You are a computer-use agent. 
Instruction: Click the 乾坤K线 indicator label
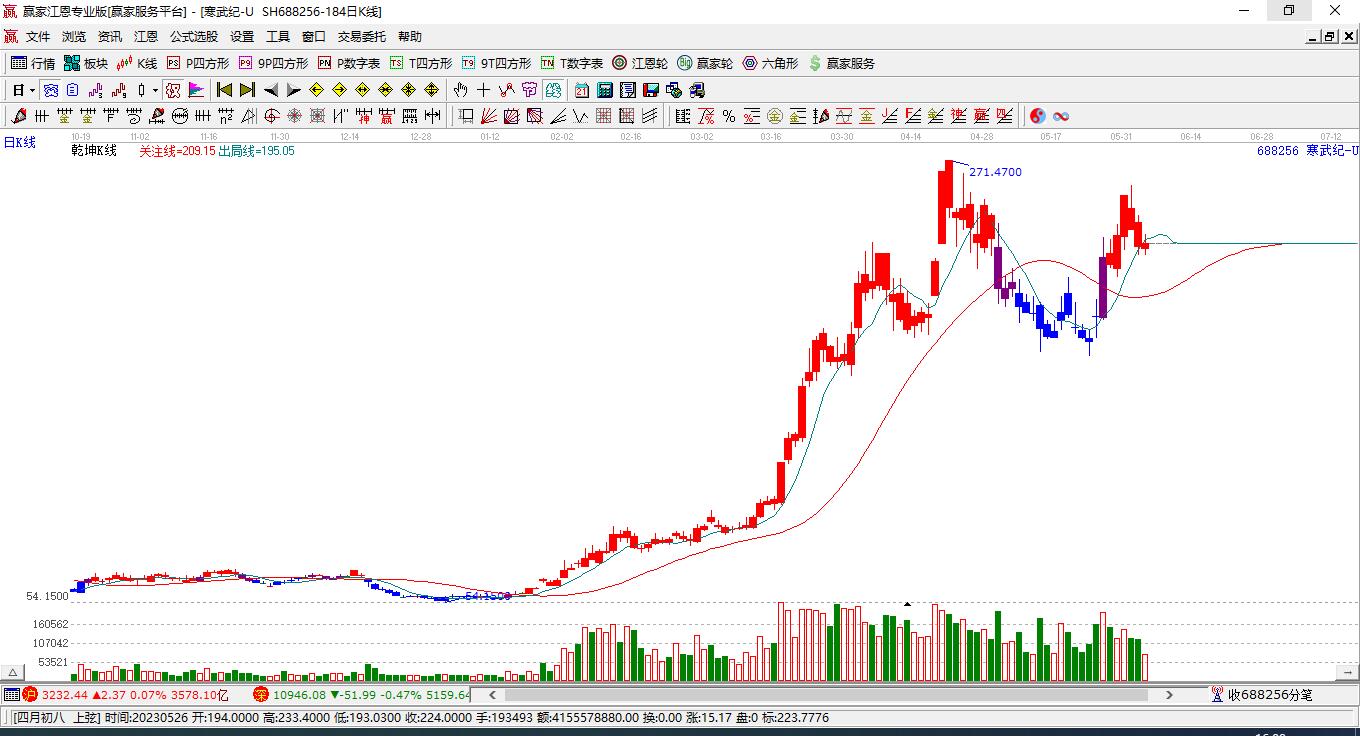94,151
